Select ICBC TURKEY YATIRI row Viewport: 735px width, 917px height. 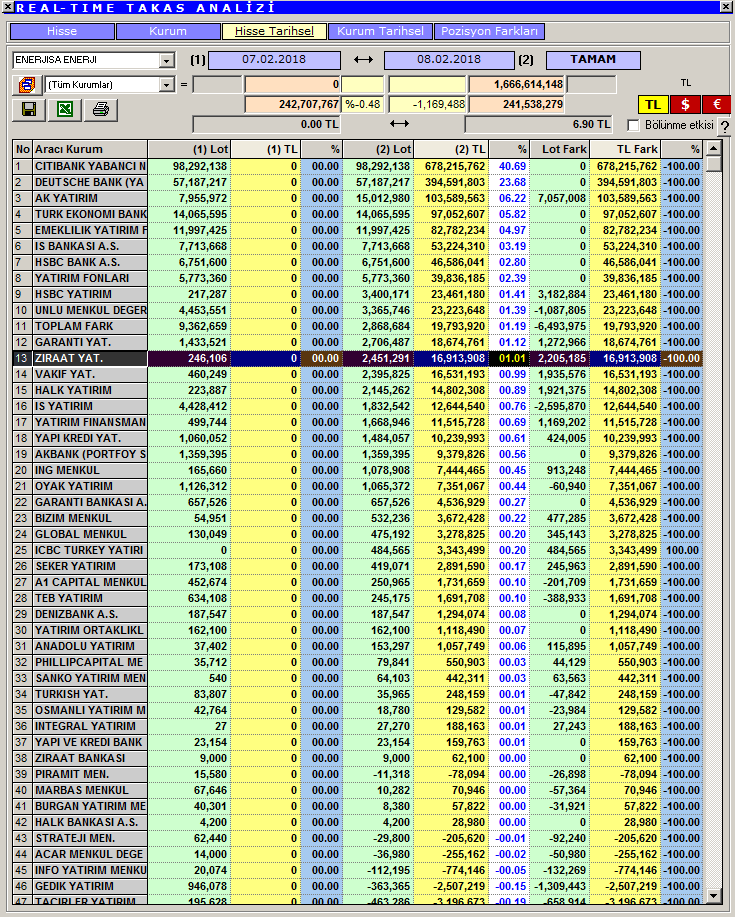click(x=358, y=550)
